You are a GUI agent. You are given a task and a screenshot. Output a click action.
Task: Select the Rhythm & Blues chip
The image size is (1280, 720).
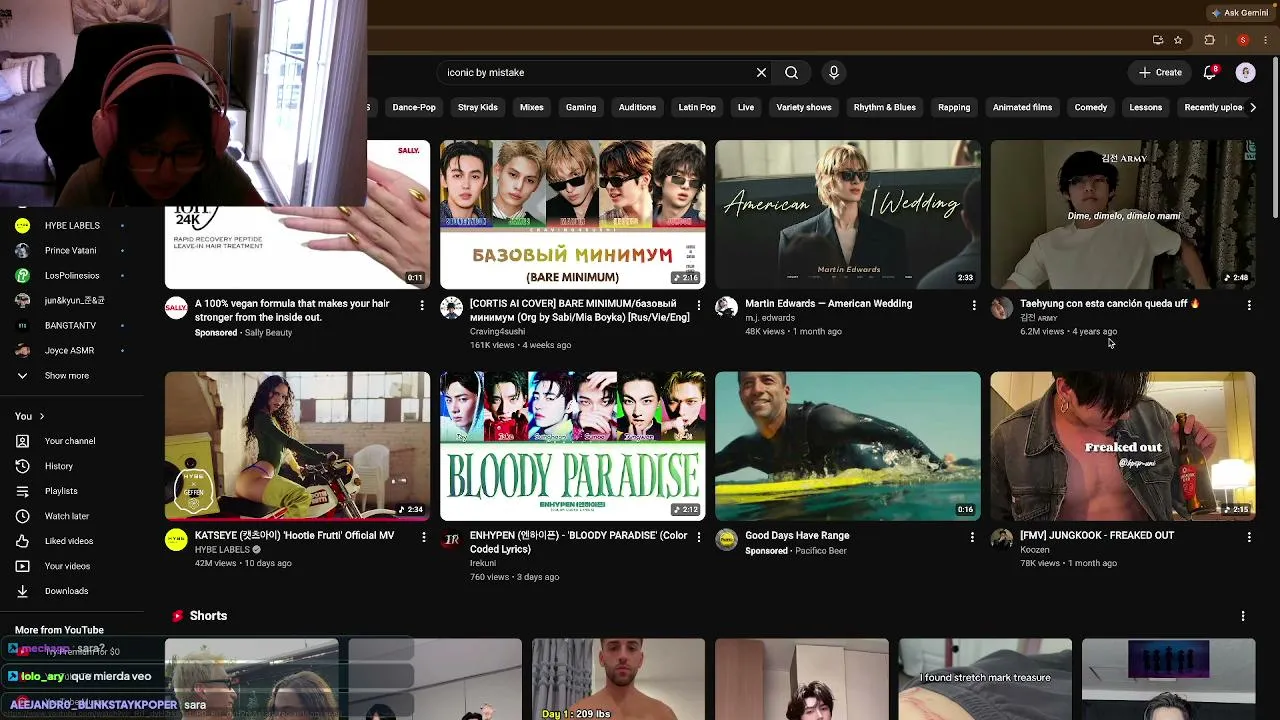(x=885, y=107)
